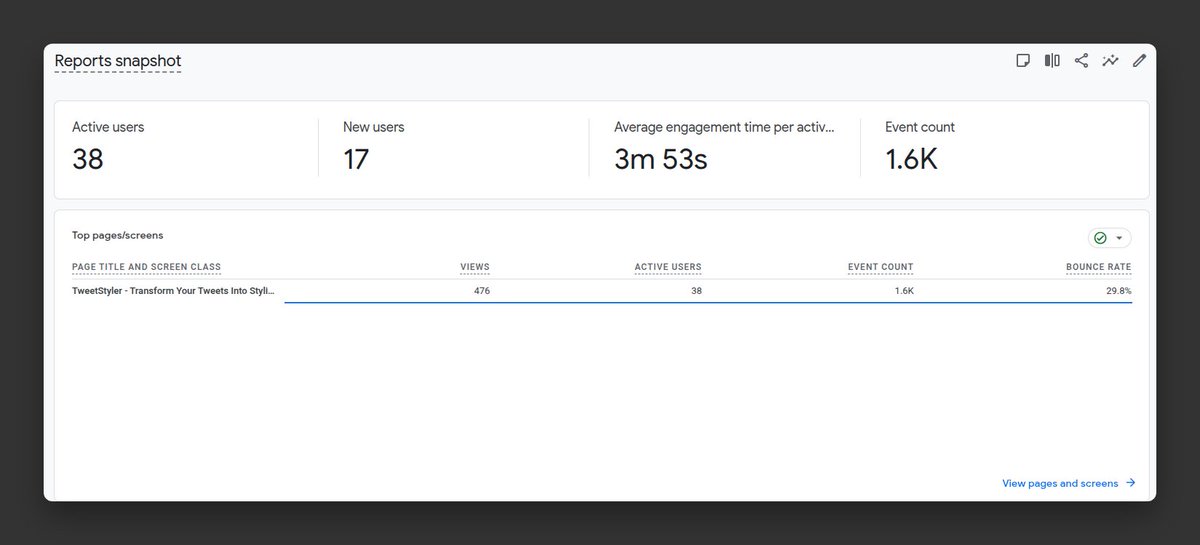This screenshot has width=1200, height=545.
Task: Share this report via share icon
Action: coord(1081,61)
